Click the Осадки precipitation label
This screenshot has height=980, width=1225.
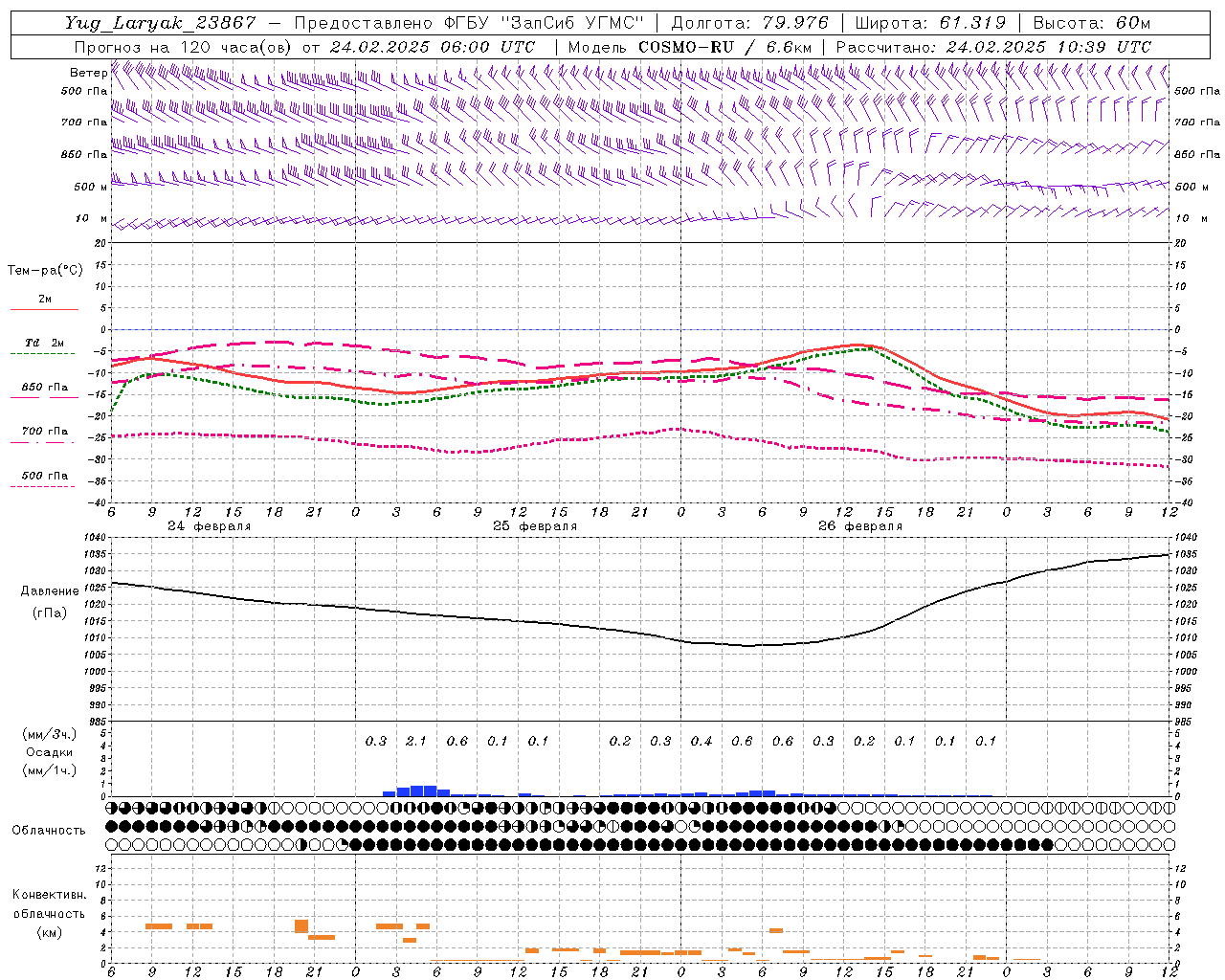tap(50, 752)
